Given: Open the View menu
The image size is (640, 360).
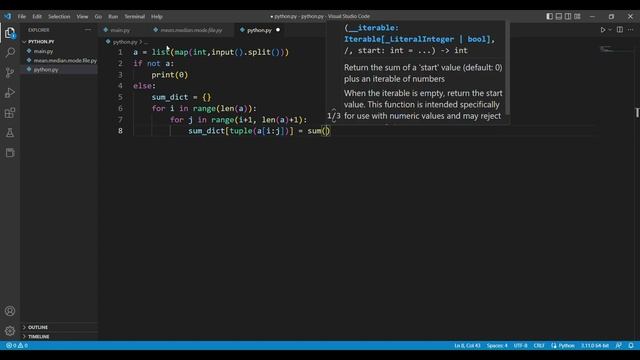Looking at the screenshot, I should [x=82, y=16].
